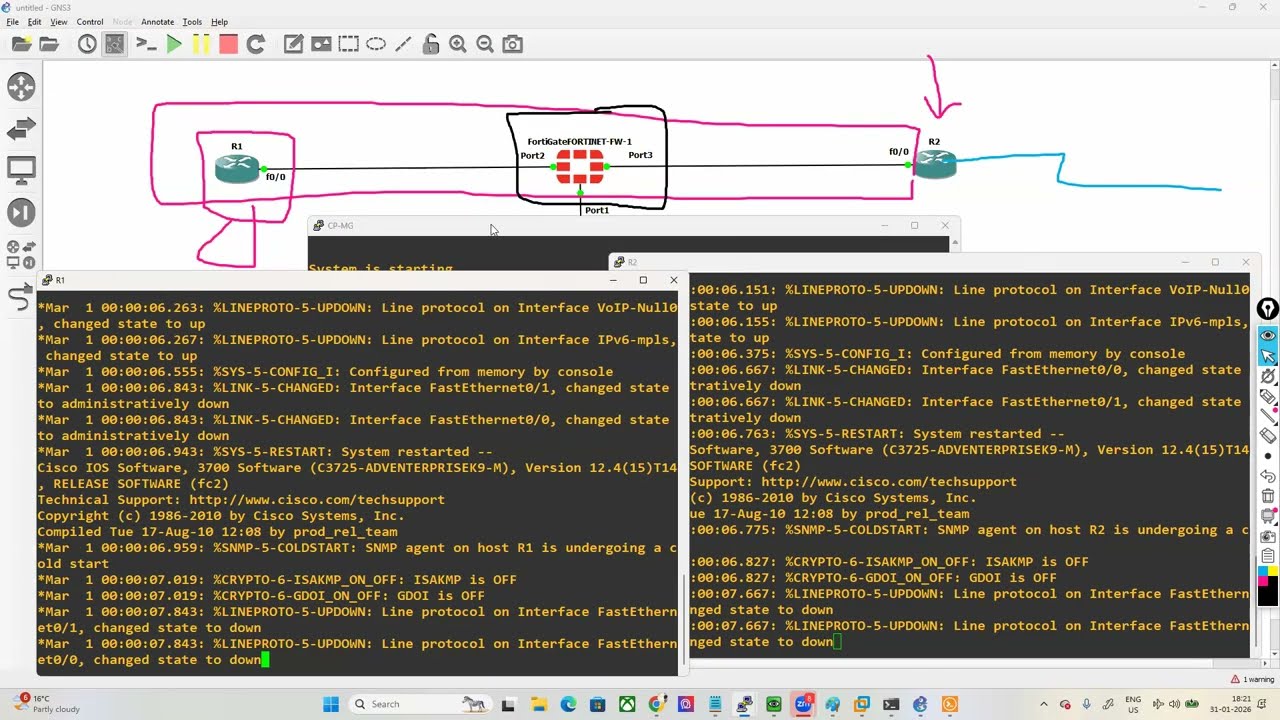Click Port3 label on FortiGate
The height and width of the screenshot is (720, 1280).
tap(640, 155)
